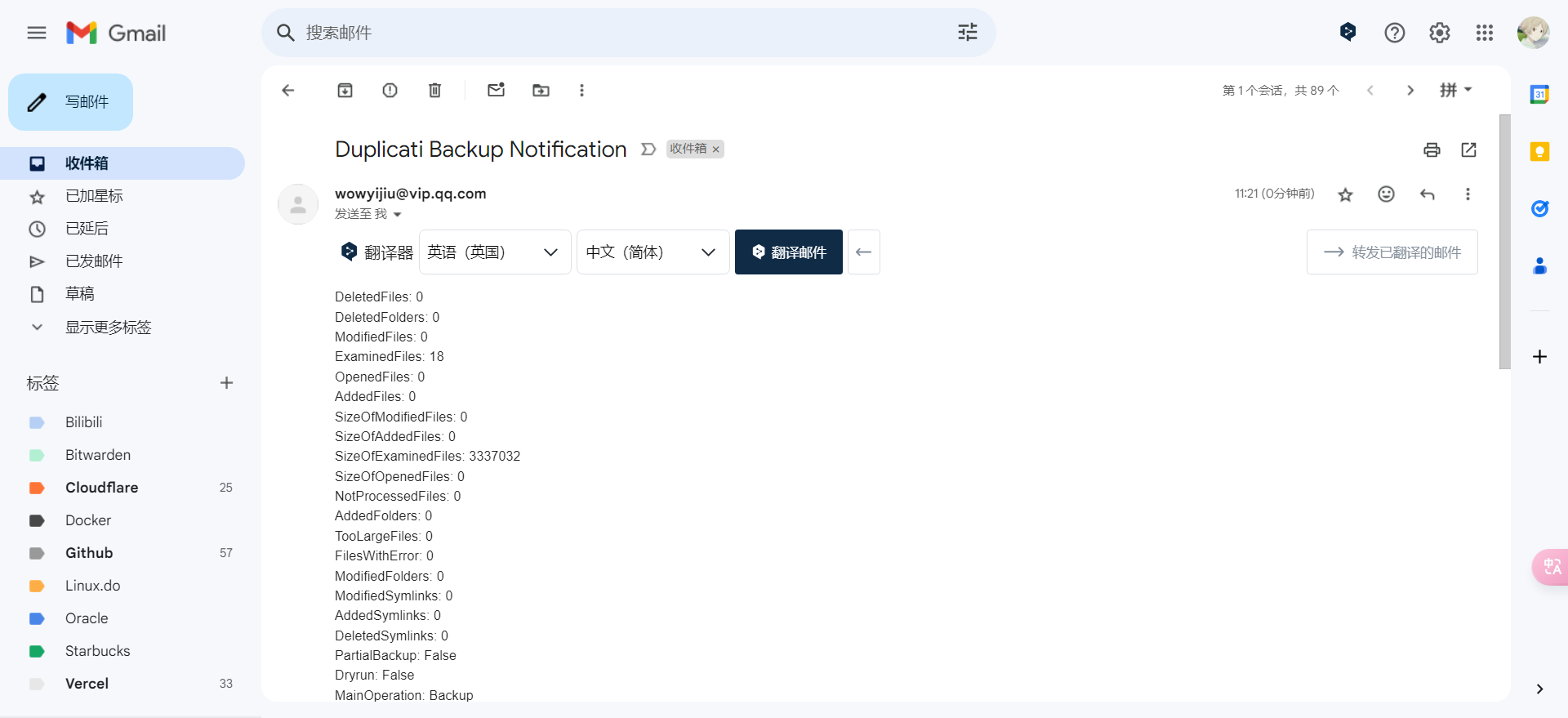1568x718 pixels.
Task: Click the translator extension icon in header
Action: pos(1348,32)
